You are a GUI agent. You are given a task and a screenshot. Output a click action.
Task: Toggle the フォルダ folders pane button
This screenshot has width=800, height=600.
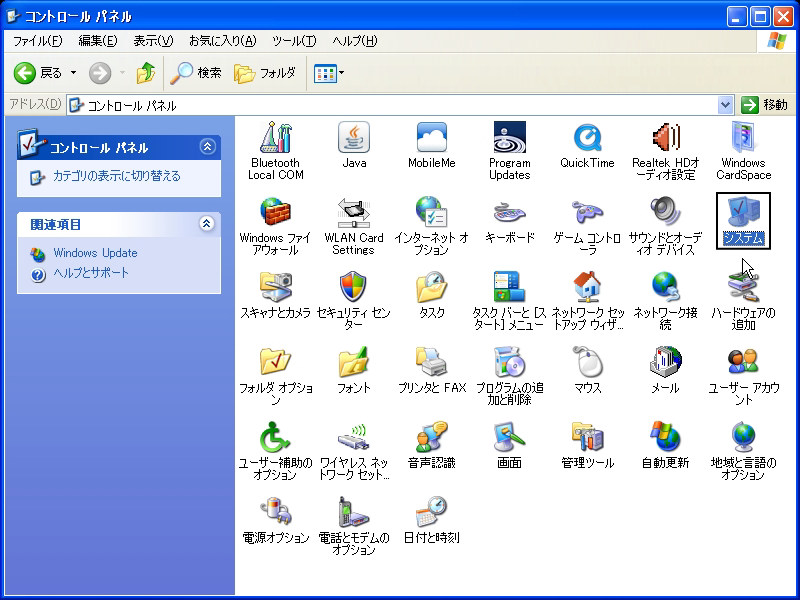(265, 73)
